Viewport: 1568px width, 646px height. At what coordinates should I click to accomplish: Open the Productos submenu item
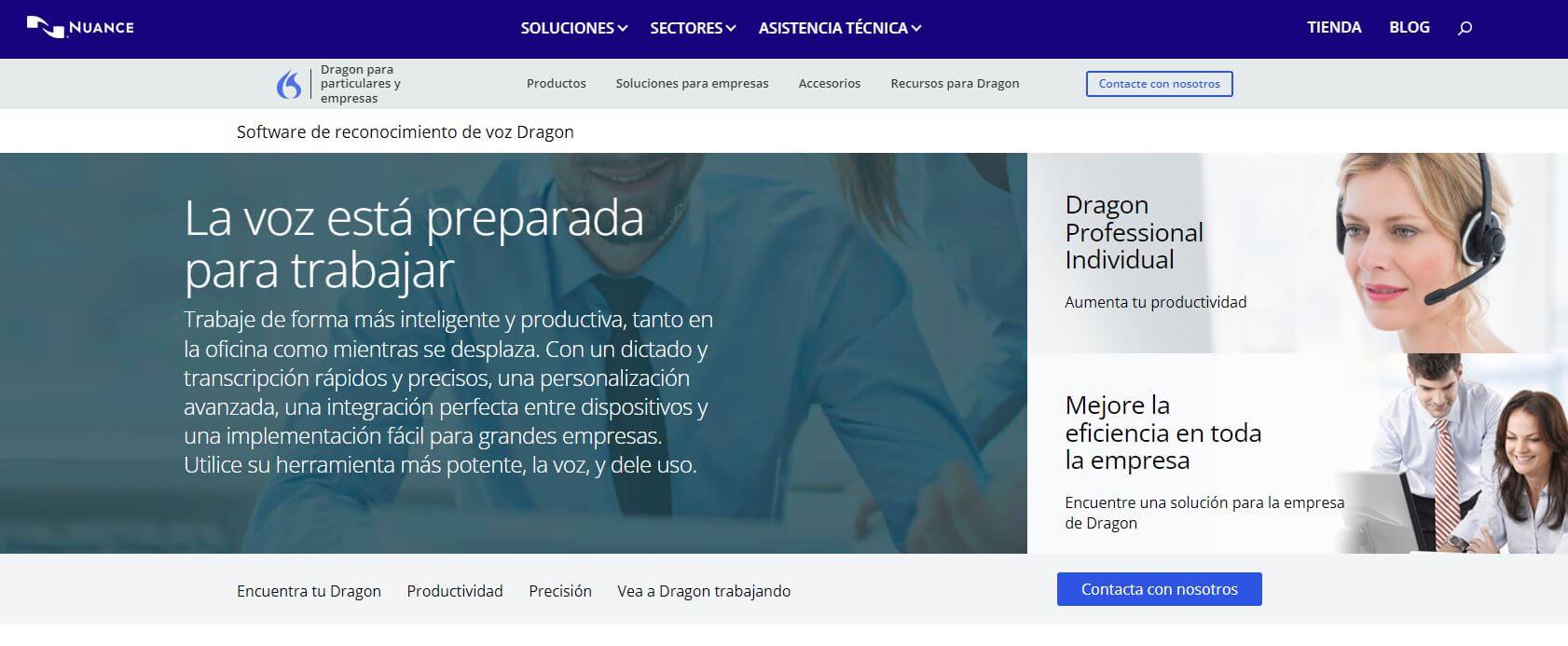(557, 83)
